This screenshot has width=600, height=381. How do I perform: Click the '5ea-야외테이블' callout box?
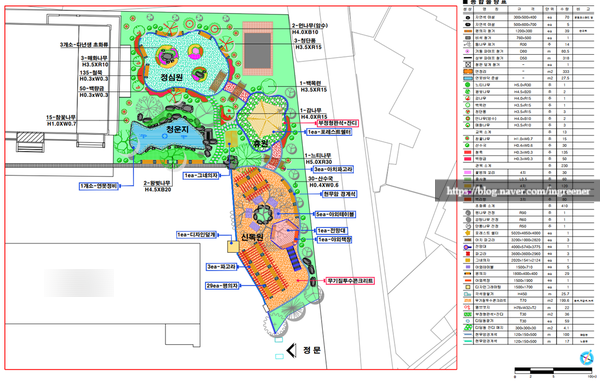tap(335, 214)
